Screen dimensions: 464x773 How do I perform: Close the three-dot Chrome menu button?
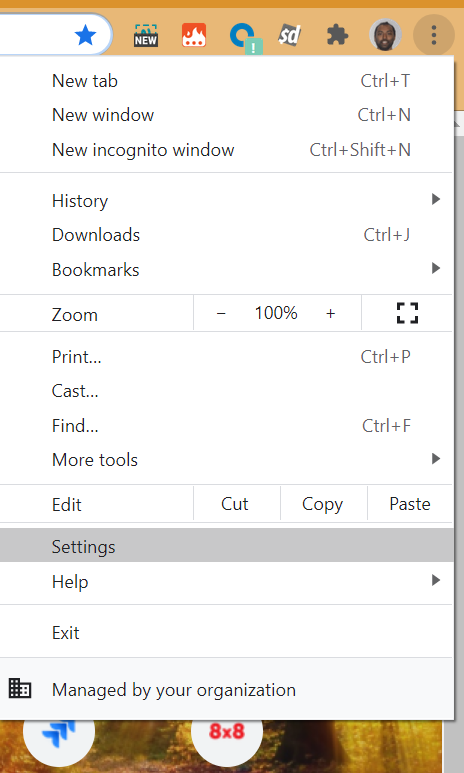[x=433, y=35]
